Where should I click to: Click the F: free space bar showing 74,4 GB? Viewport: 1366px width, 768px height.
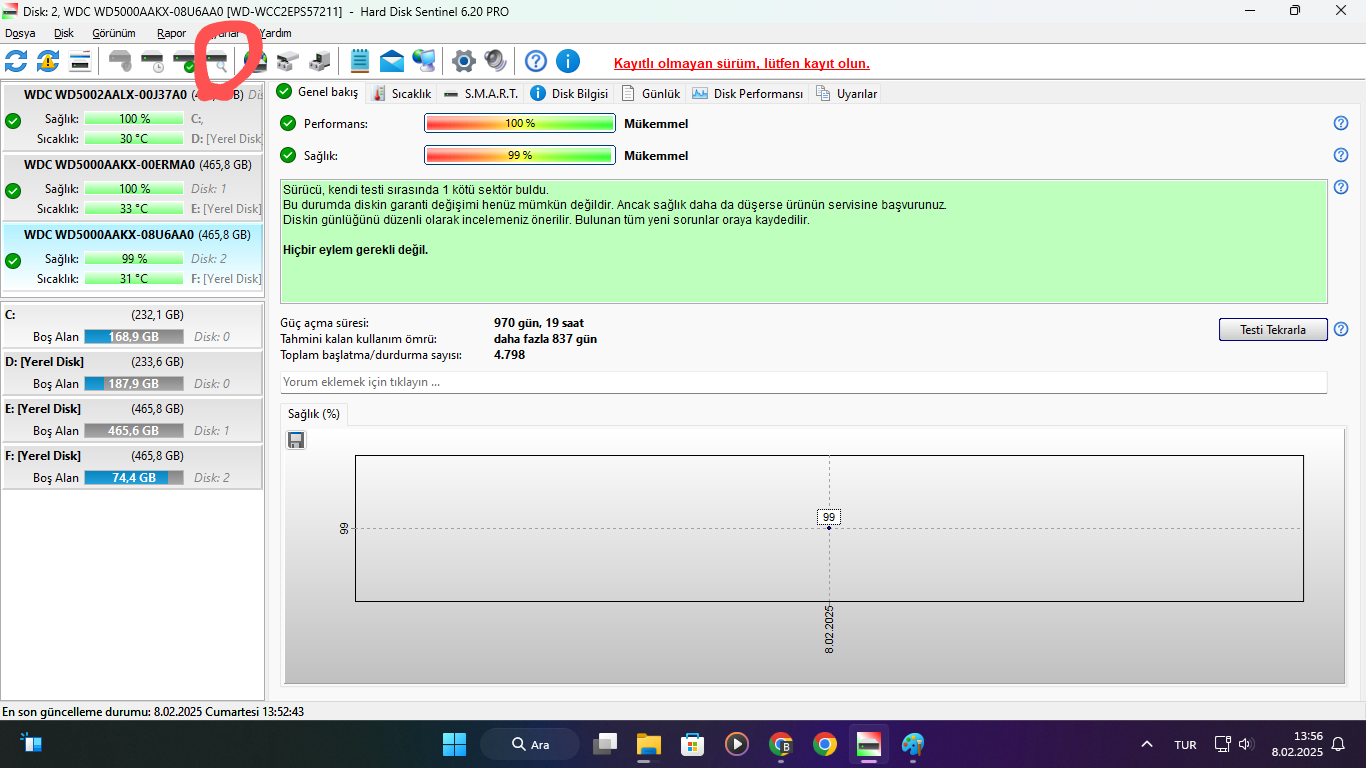pyautogui.click(x=134, y=478)
